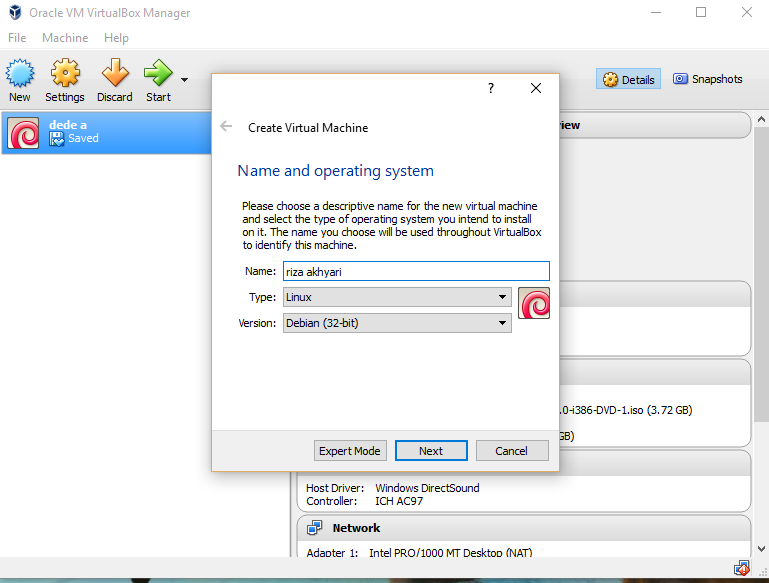Click the back arrow in the wizard

coord(226,127)
